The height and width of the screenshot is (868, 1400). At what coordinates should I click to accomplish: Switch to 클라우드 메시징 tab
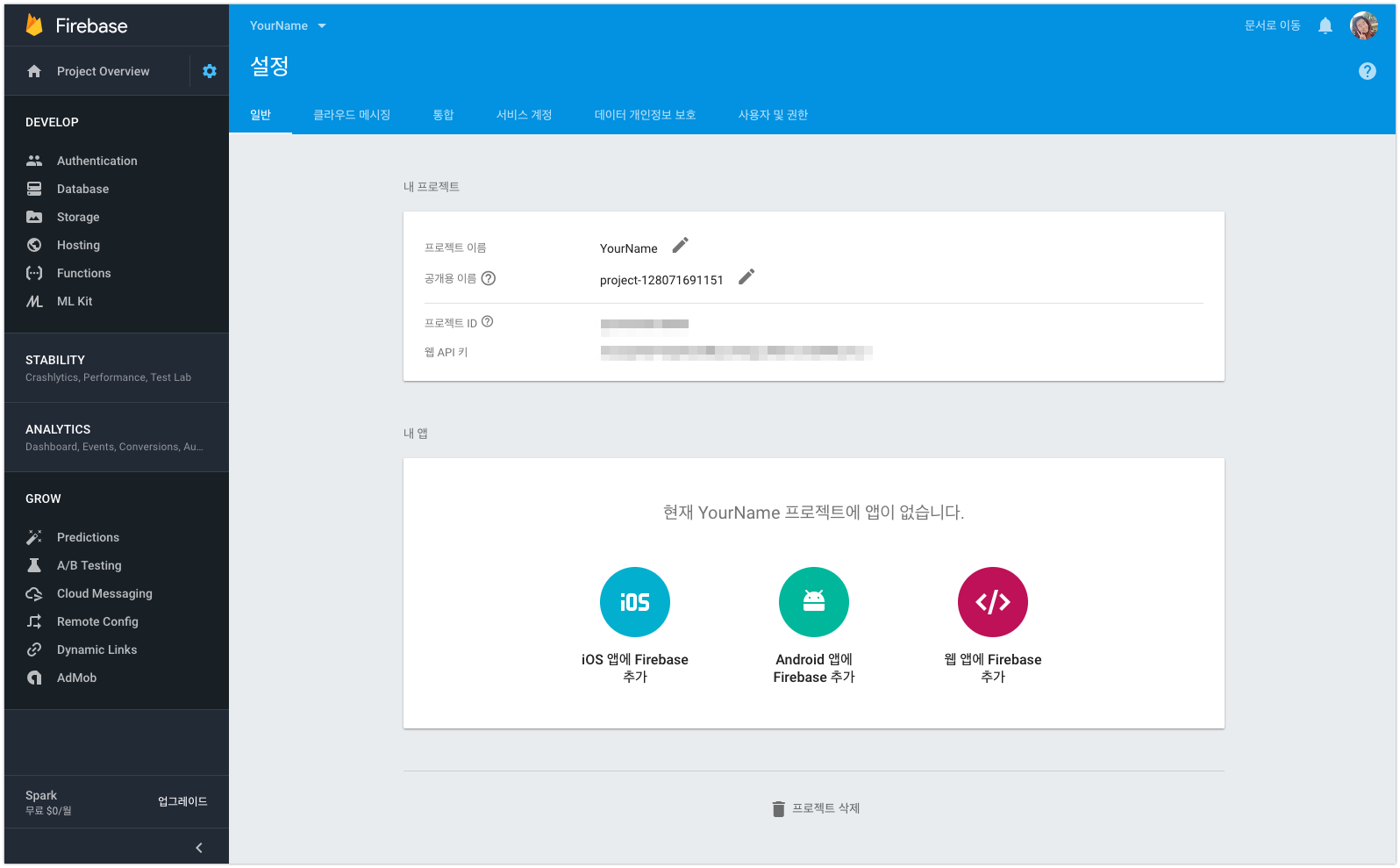[352, 115]
